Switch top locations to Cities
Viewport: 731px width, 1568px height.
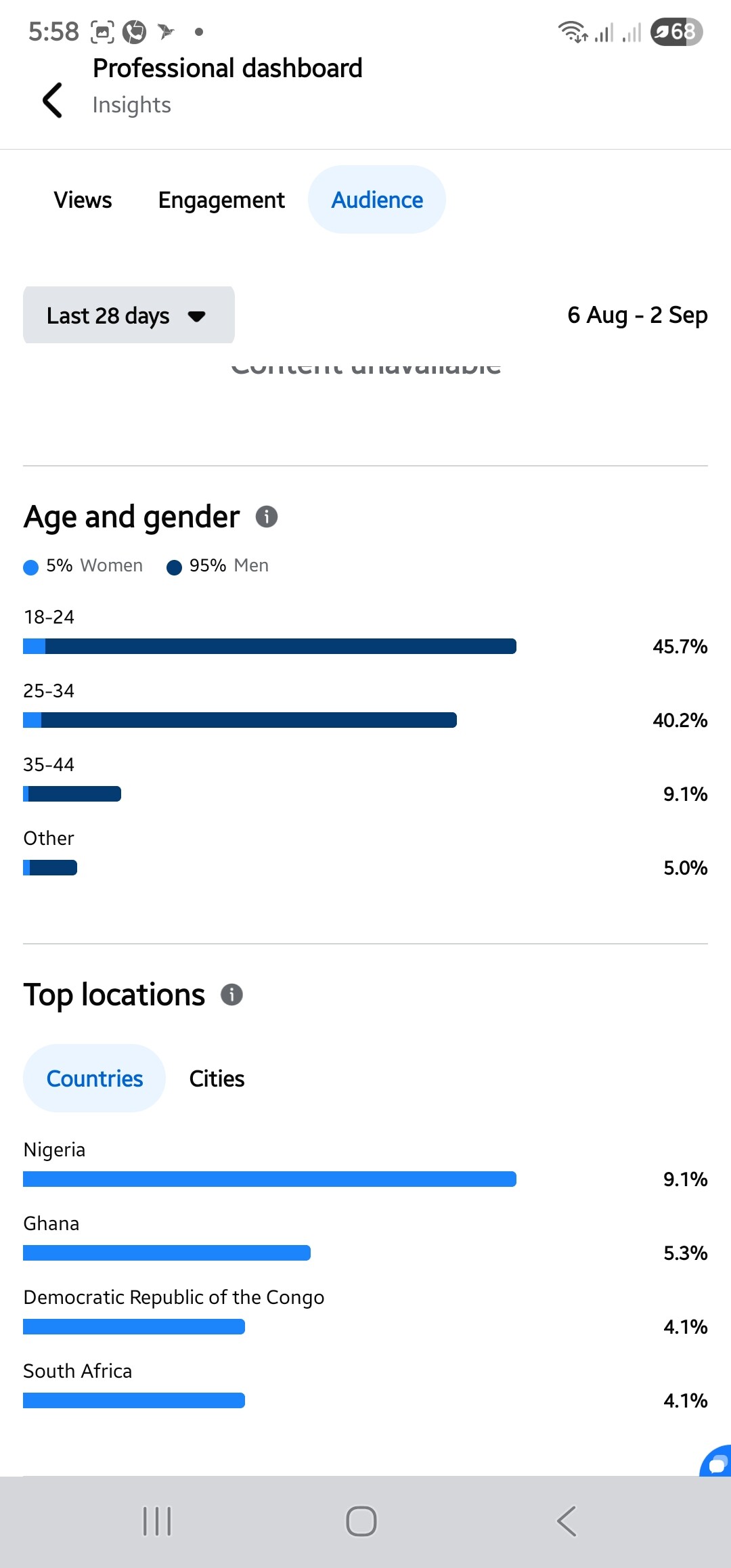[217, 1079]
